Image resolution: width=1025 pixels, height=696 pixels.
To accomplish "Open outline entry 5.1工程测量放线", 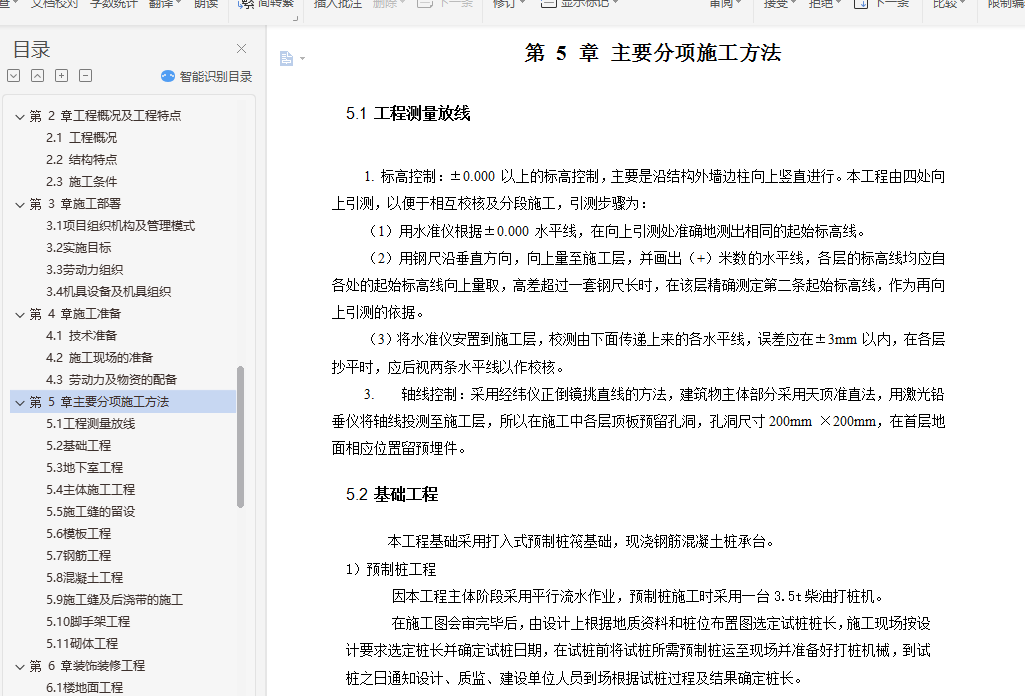I will coord(91,423).
